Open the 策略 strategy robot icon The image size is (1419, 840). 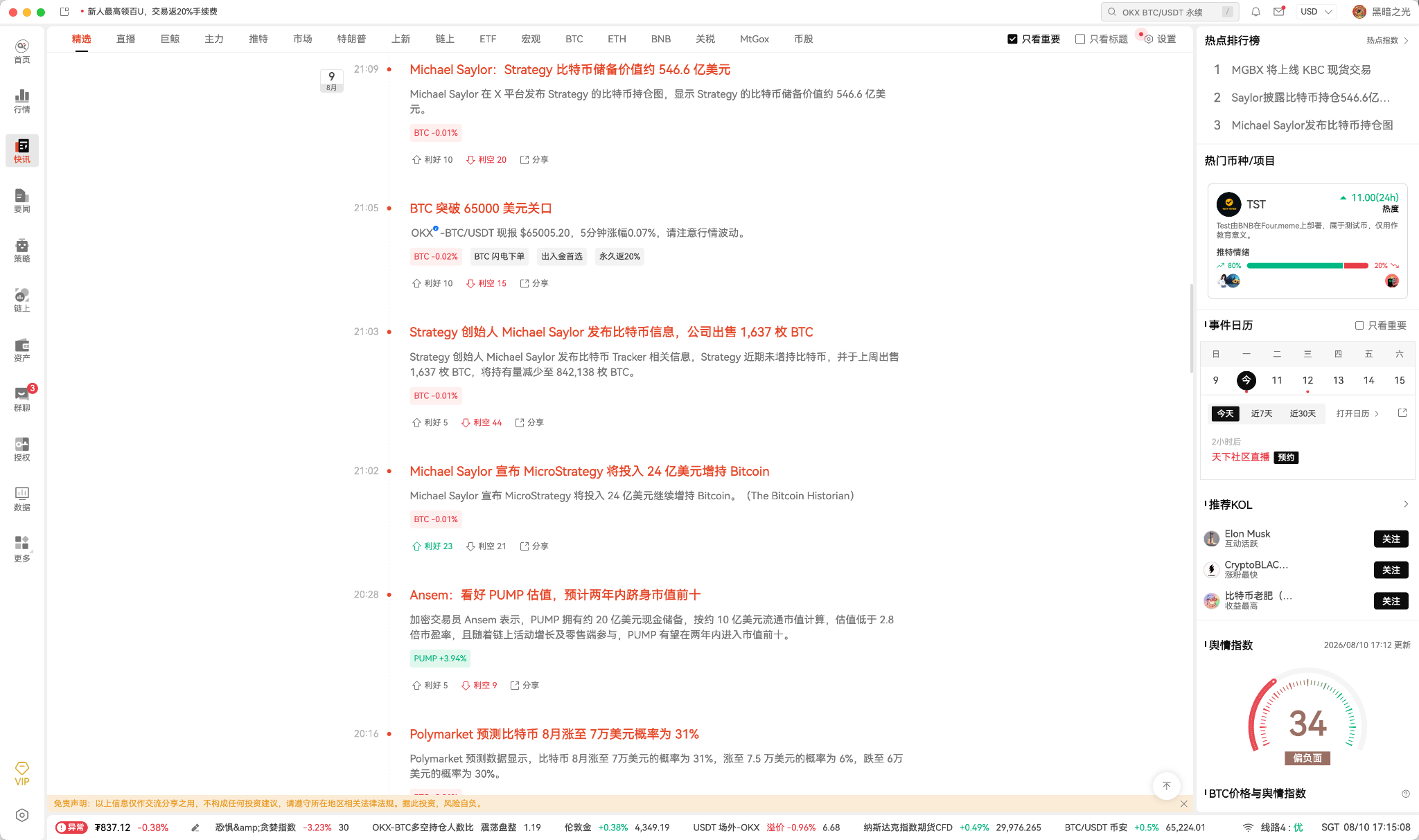[x=22, y=251]
